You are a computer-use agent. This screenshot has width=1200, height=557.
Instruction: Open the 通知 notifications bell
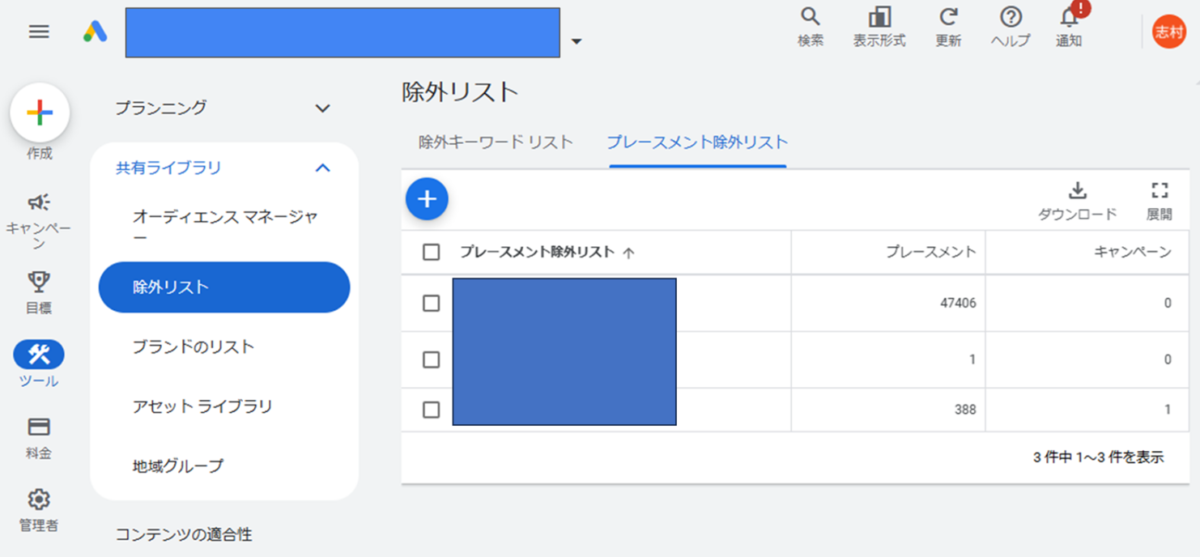[1069, 17]
